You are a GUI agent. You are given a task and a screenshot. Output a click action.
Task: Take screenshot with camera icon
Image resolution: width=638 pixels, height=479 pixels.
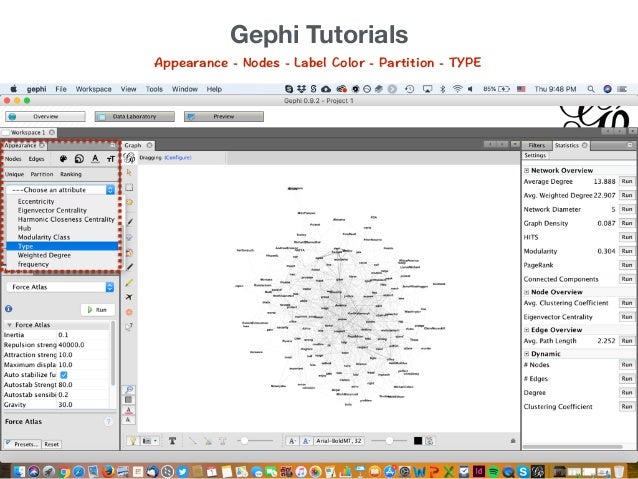click(x=146, y=441)
